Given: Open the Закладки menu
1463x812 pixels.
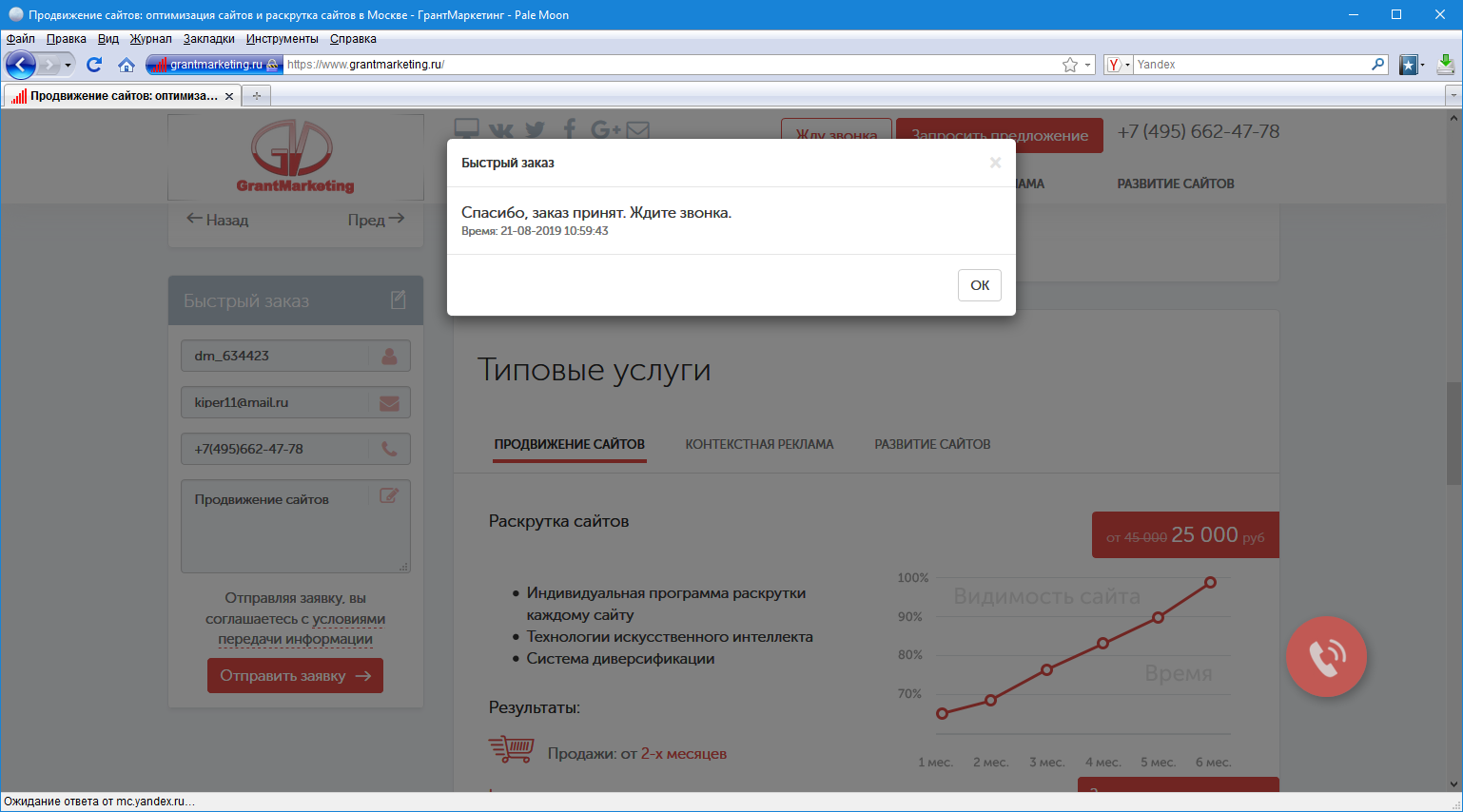Looking at the screenshot, I should [209, 39].
